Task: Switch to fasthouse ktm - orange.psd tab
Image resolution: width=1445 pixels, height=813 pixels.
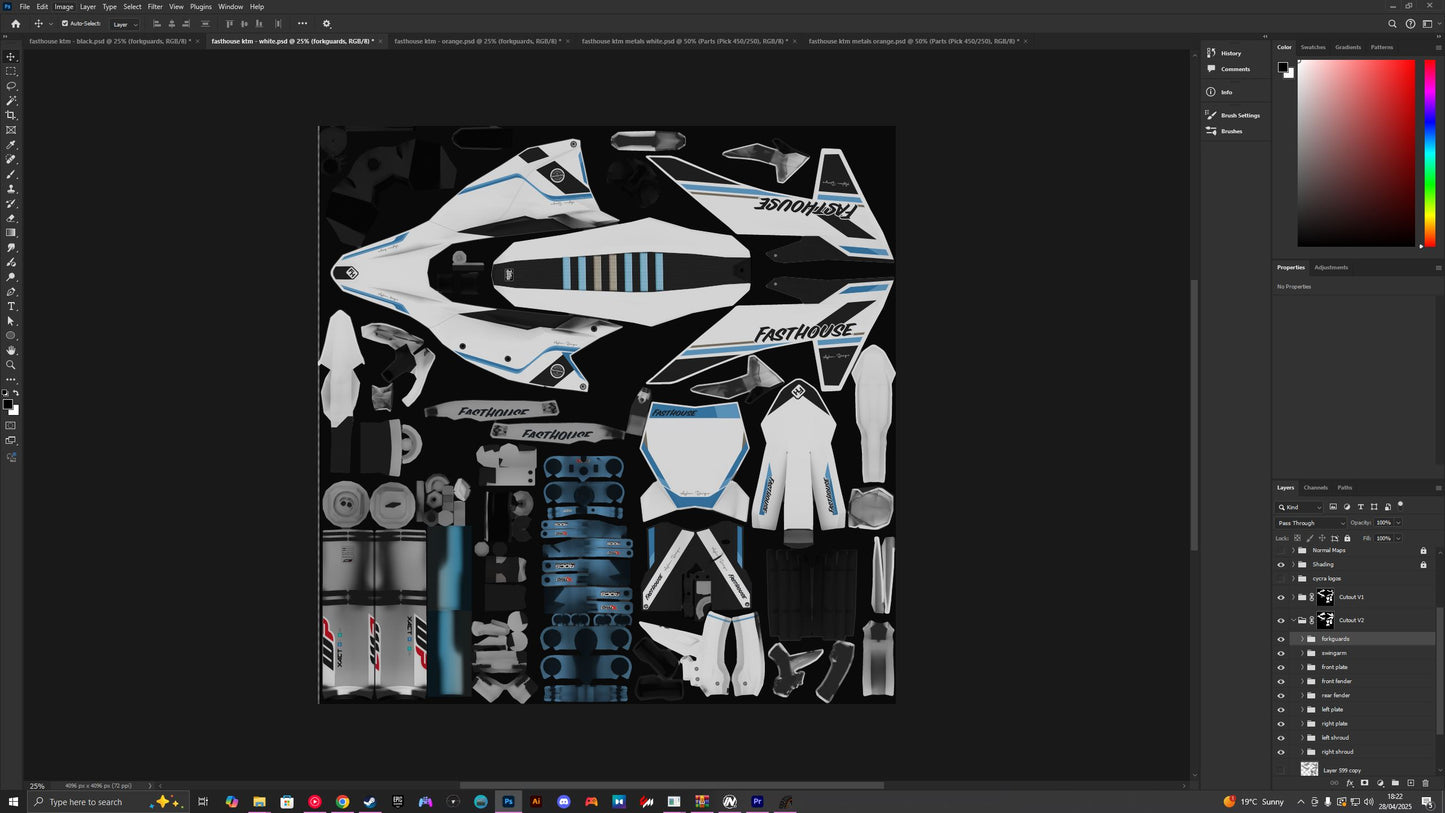Action: pos(476,41)
